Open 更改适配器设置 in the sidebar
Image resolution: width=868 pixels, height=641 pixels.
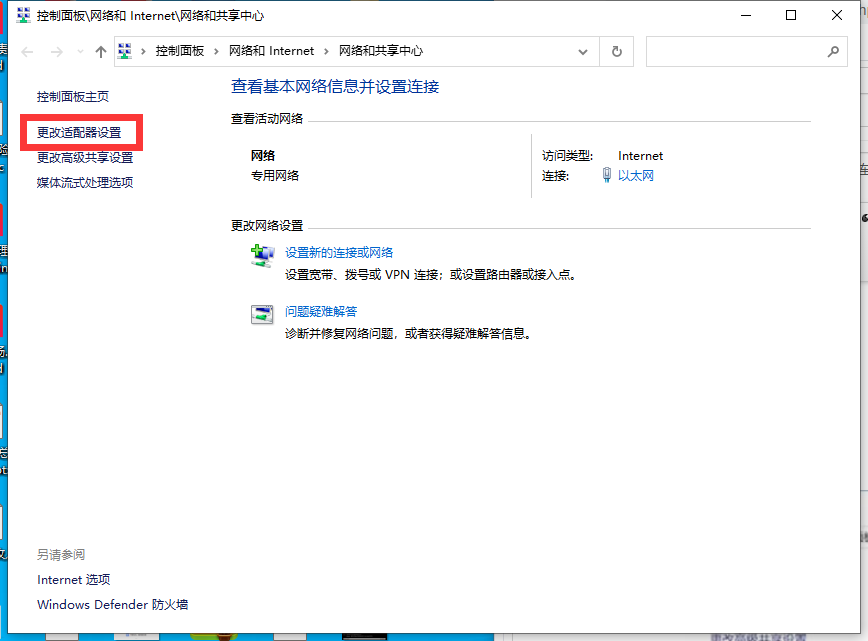[x=79, y=131]
